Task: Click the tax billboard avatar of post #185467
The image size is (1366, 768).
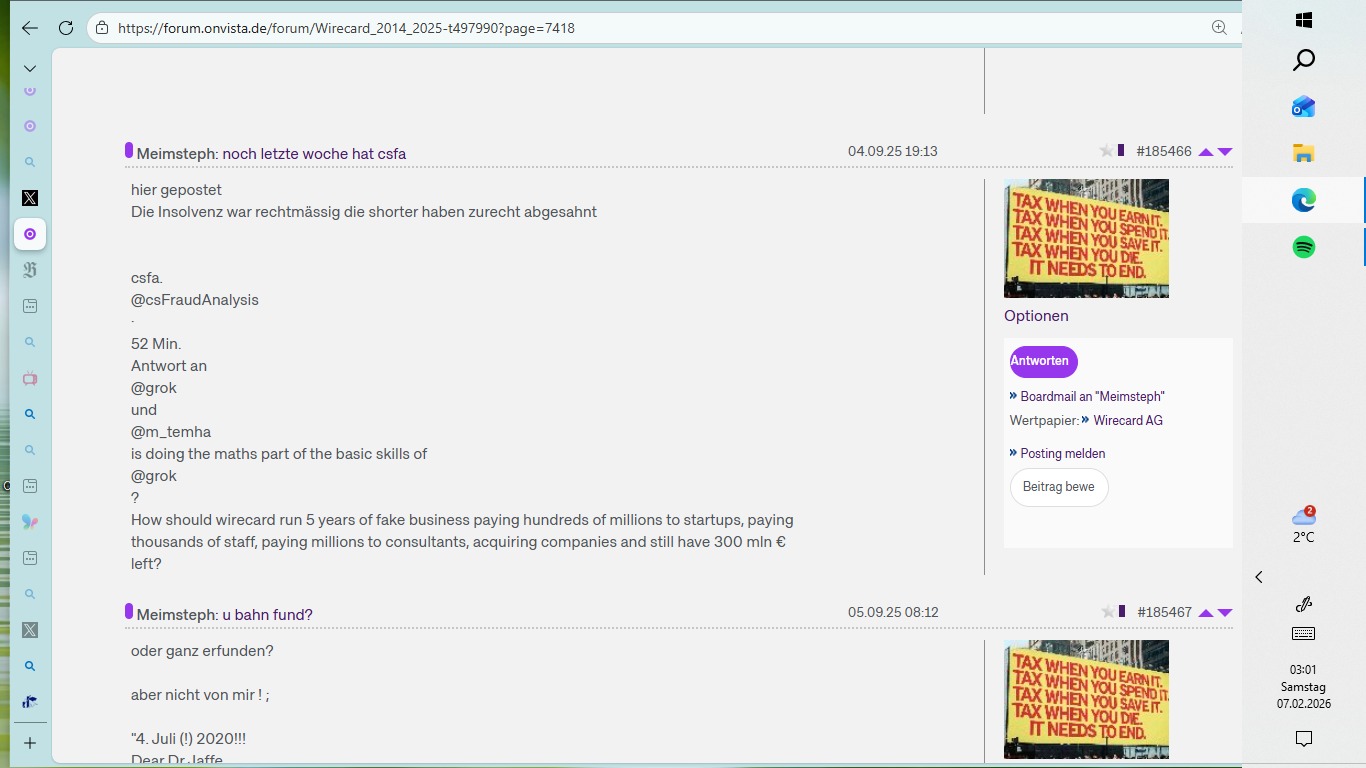Action: click(x=1086, y=699)
